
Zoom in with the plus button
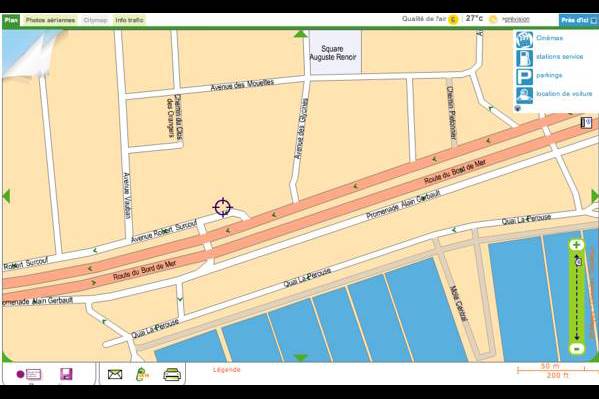576,245
